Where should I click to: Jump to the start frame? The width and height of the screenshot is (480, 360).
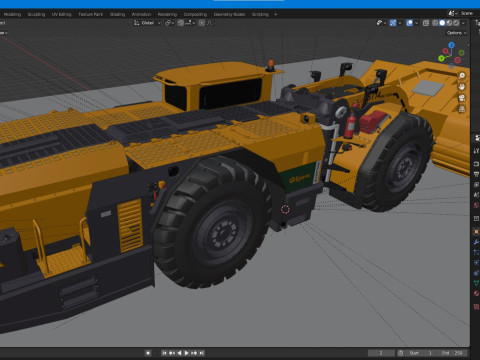coord(164,353)
